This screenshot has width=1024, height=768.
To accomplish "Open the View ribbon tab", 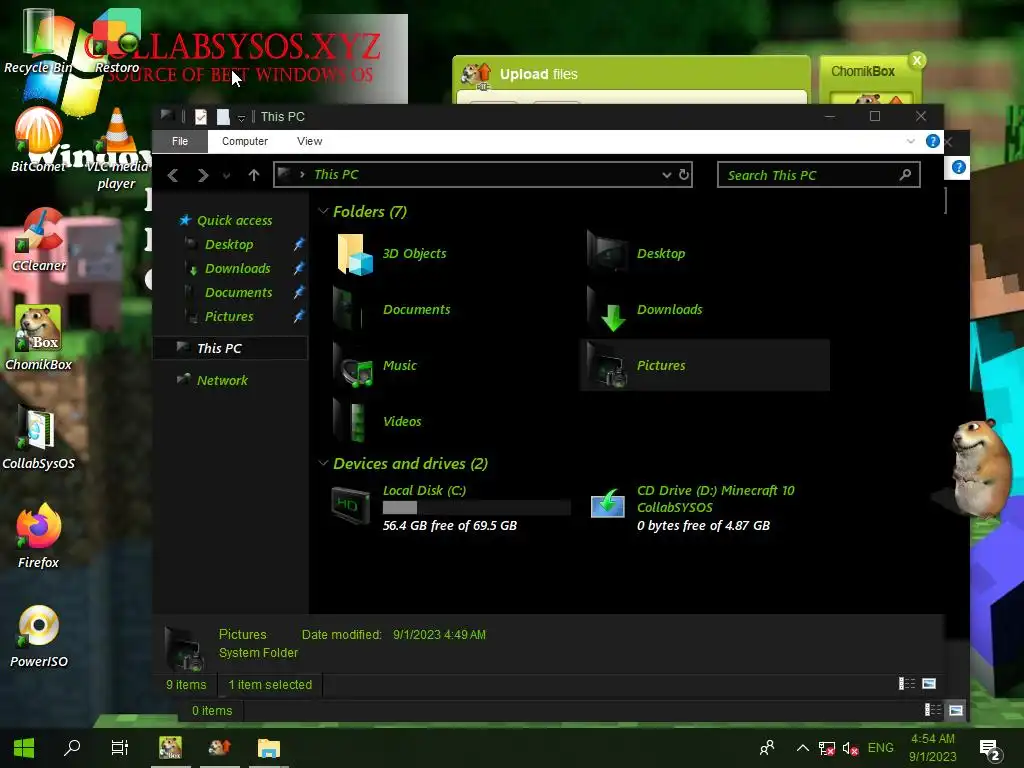I will pyautogui.click(x=310, y=141).
